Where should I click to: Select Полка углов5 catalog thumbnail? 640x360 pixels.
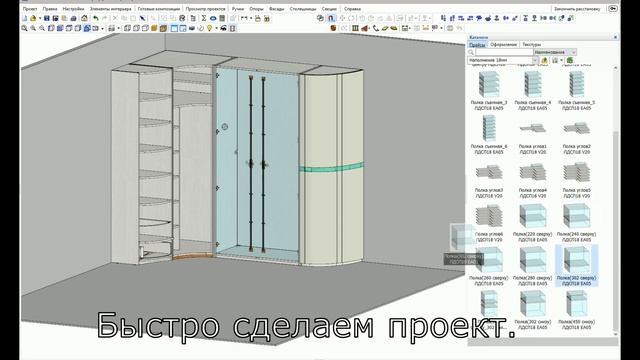click(x=576, y=172)
